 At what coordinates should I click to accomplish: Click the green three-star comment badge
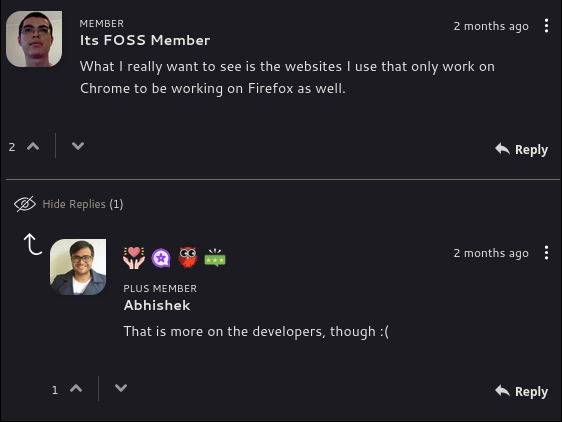pos(215,258)
